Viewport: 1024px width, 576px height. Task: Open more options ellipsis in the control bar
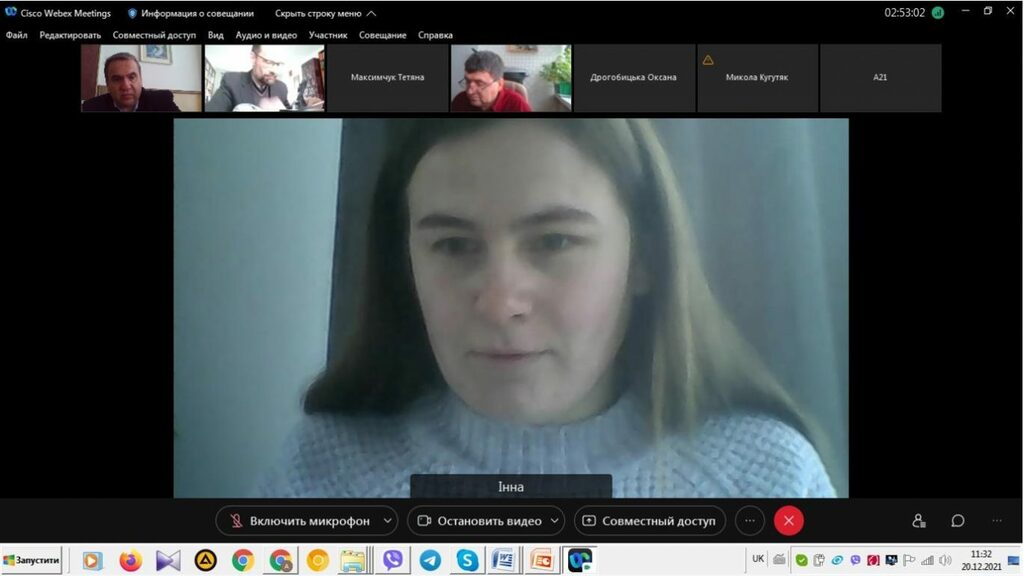(x=750, y=521)
